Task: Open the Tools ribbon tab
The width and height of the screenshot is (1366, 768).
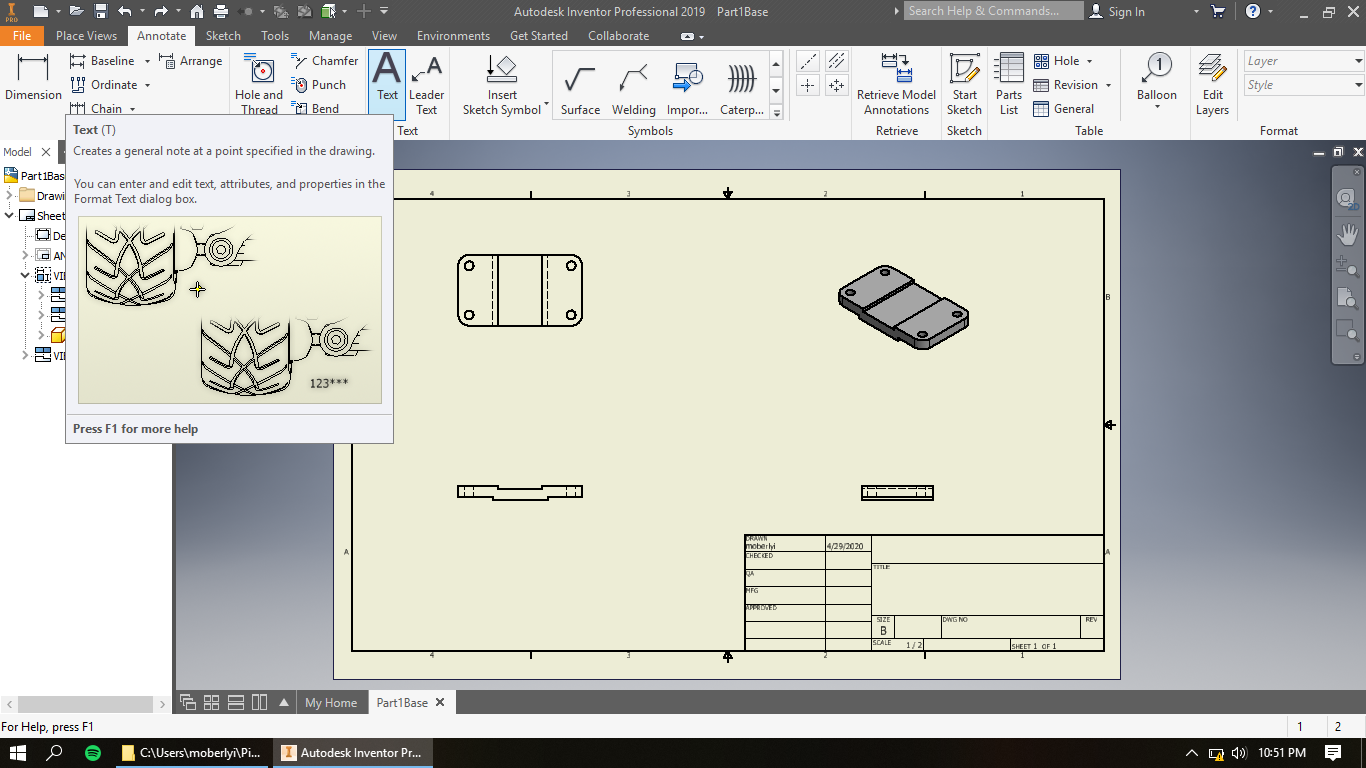Action: pyautogui.click(x=275, y=36)
